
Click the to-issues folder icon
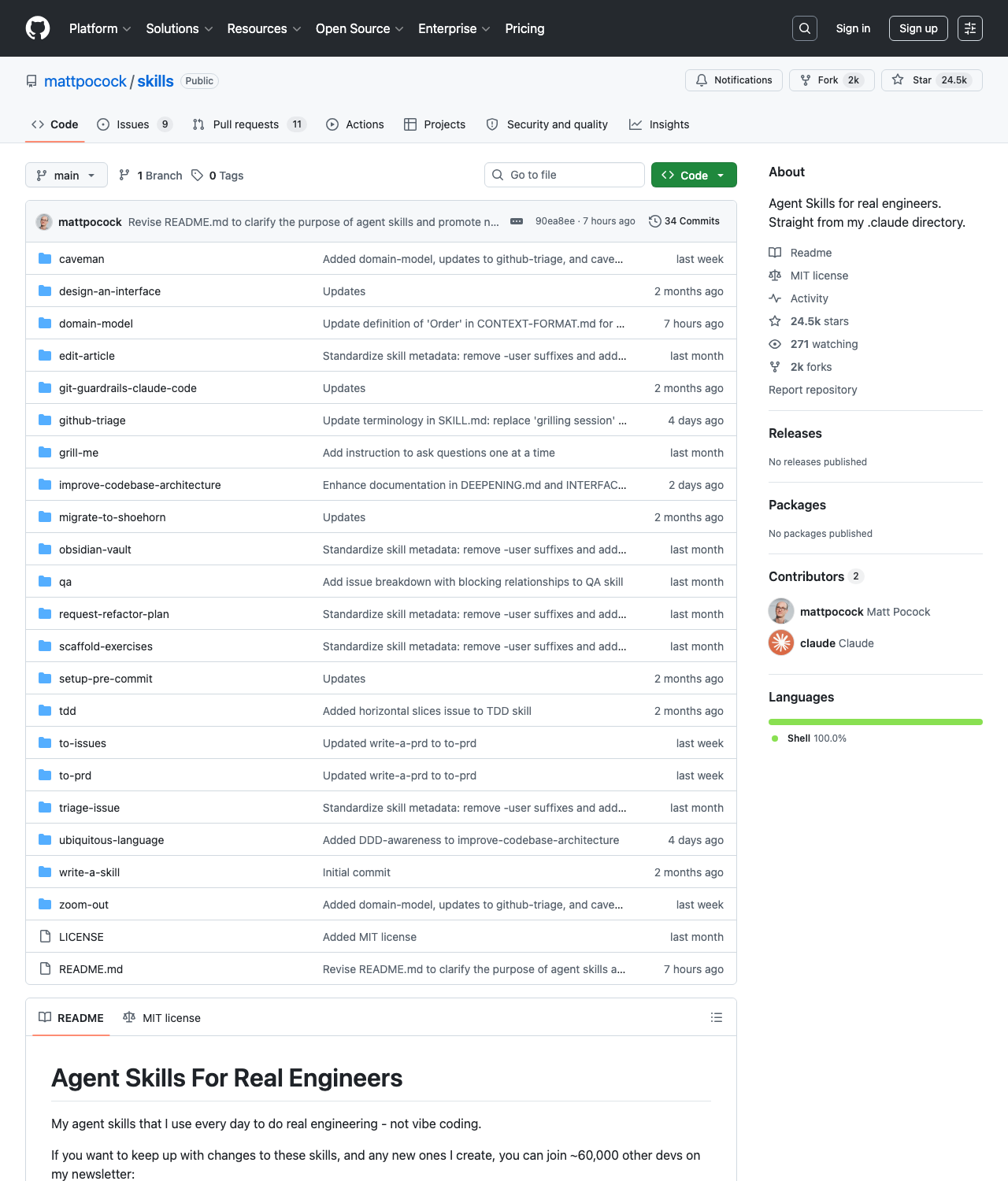tap(45, 743)
